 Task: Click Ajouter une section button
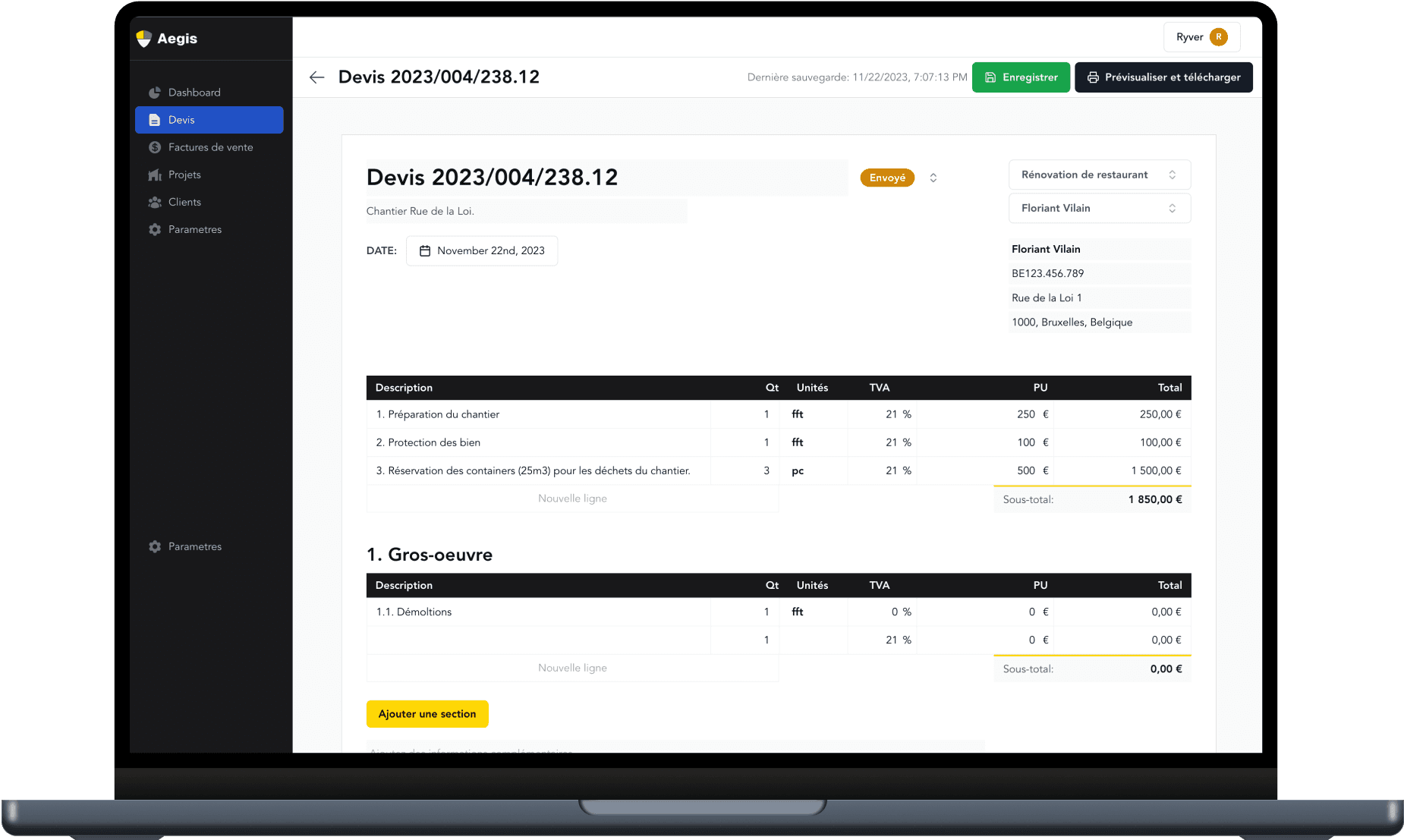click(427, 714)
